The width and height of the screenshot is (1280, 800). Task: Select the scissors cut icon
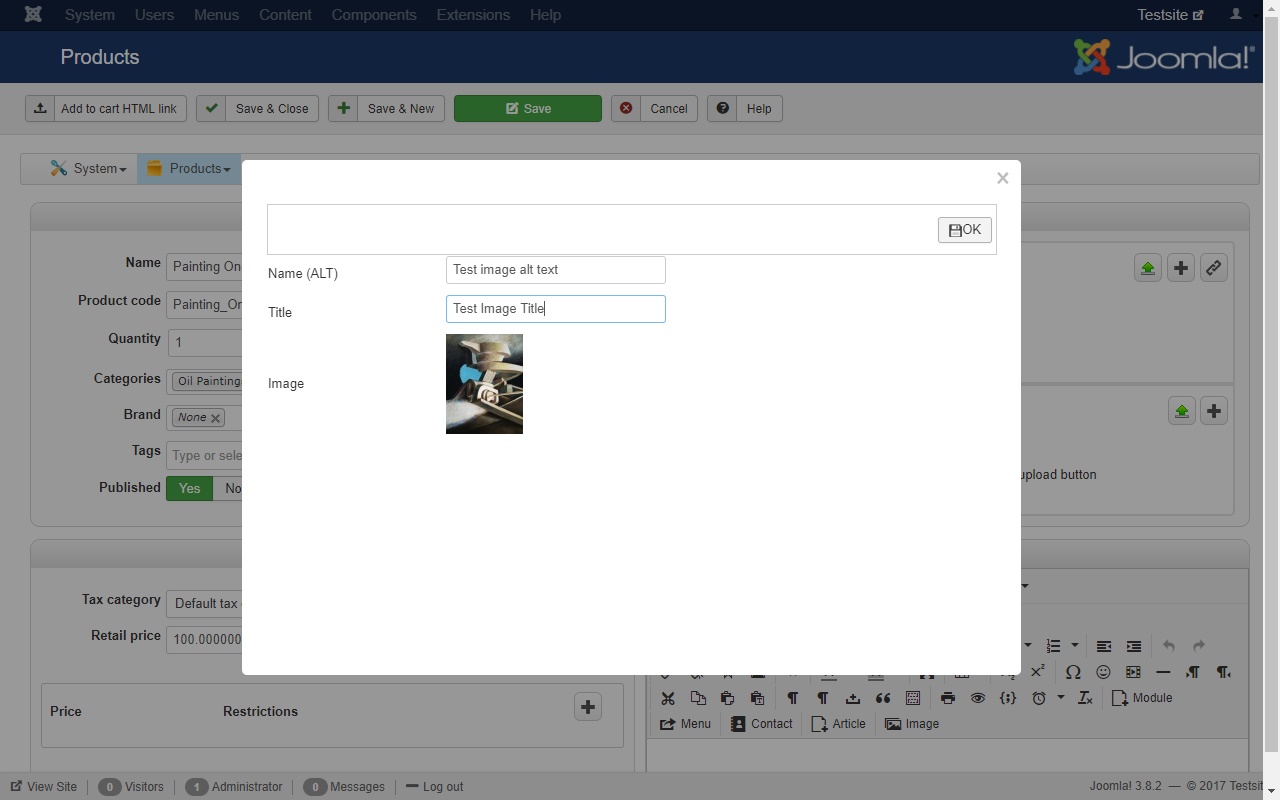coord(667,698)
